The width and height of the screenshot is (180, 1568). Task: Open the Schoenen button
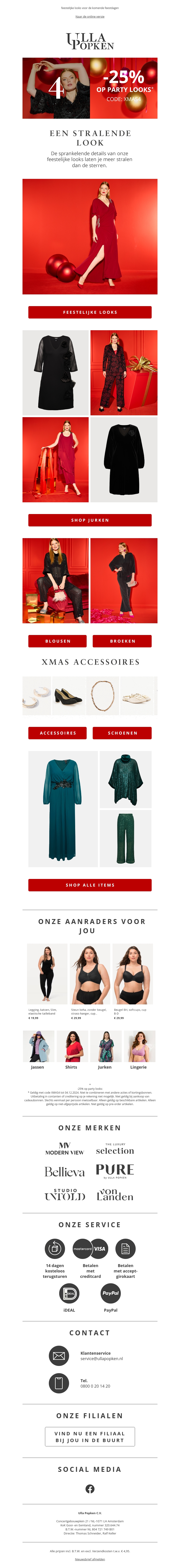point(122,733)
